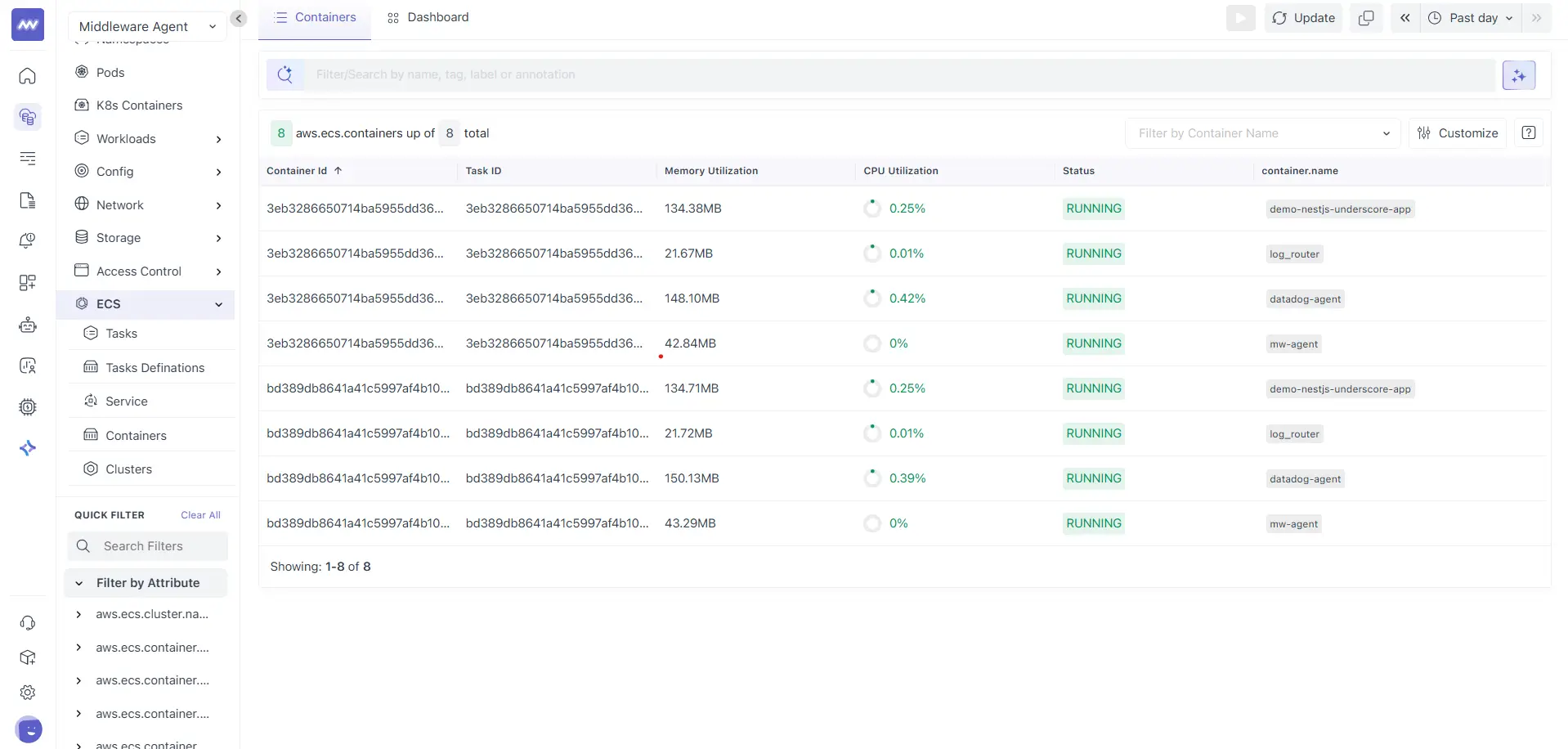Open the settings gear in sidebar

(x=28, y=693)
